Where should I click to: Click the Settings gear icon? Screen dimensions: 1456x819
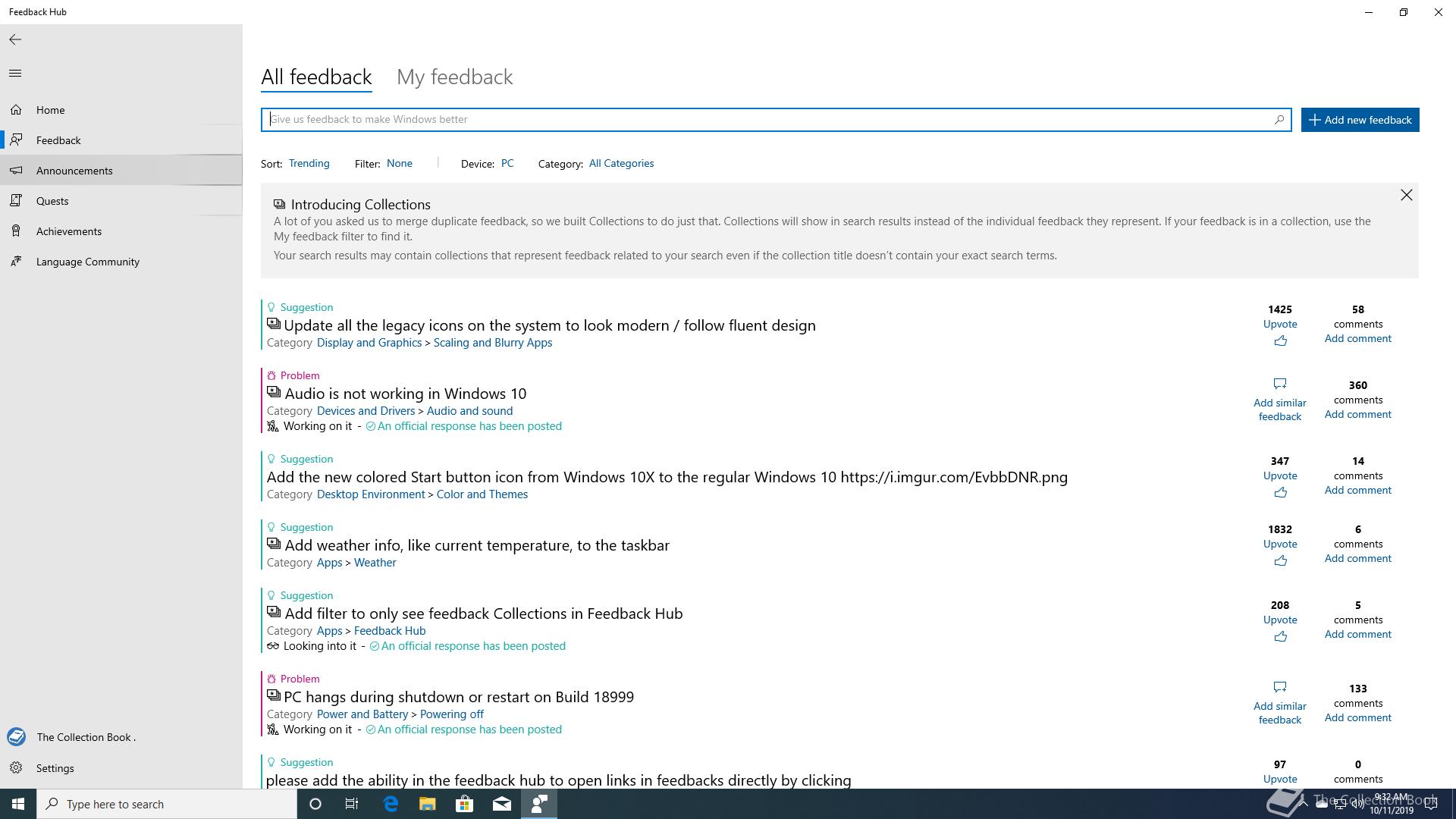pos(16,768)
